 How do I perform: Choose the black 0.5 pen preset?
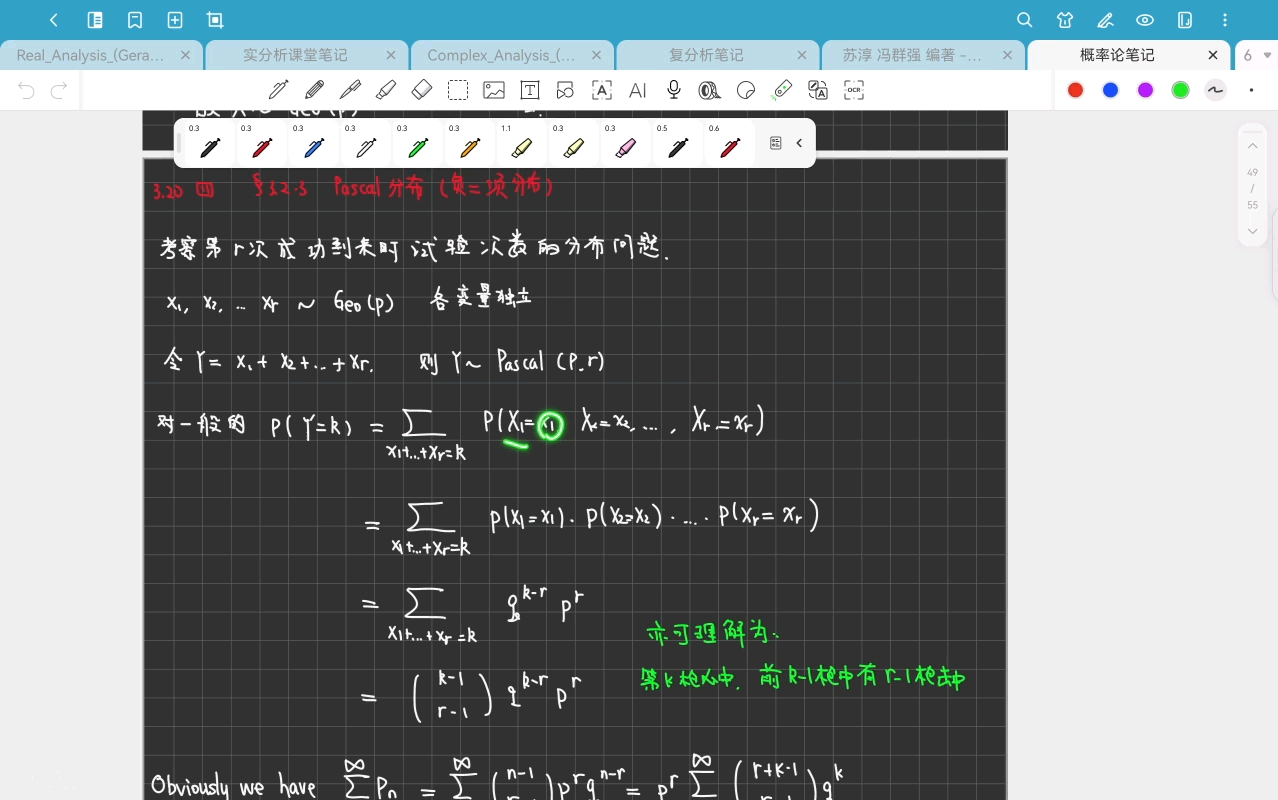coord(678,144)
